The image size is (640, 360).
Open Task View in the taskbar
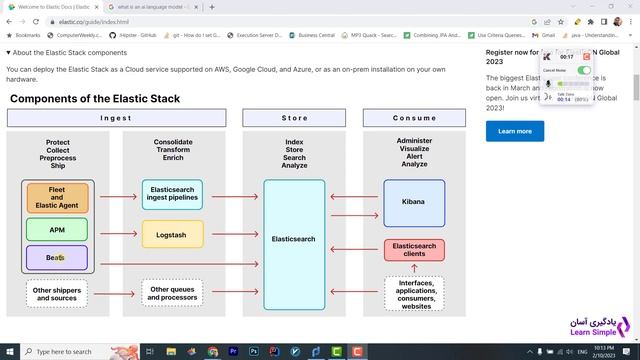(150, 351)
